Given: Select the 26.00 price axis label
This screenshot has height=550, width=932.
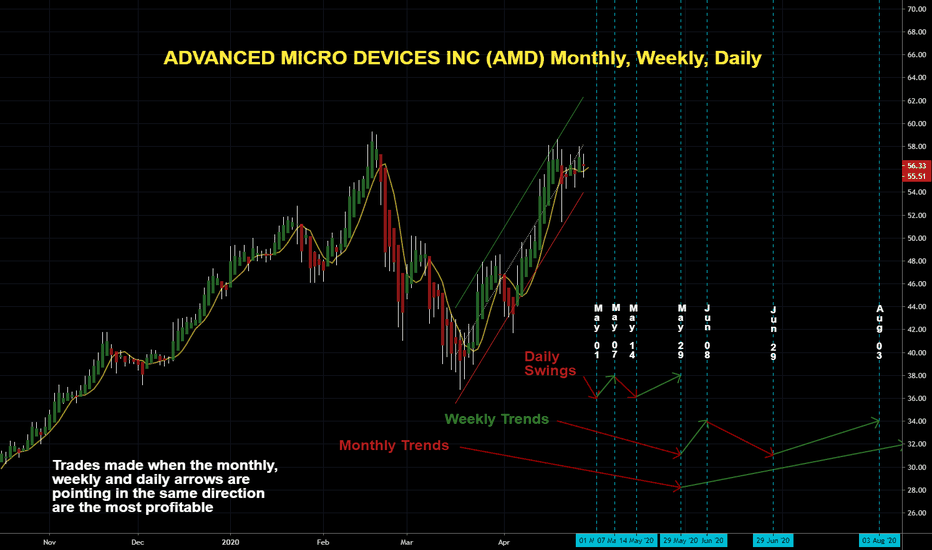Looking at the screenshot, I should point(917,513).
